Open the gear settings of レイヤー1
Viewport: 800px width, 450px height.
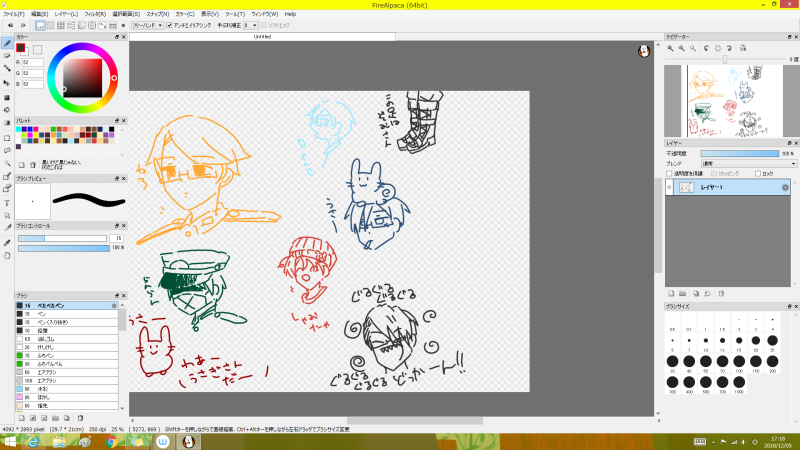click(785, 187)
